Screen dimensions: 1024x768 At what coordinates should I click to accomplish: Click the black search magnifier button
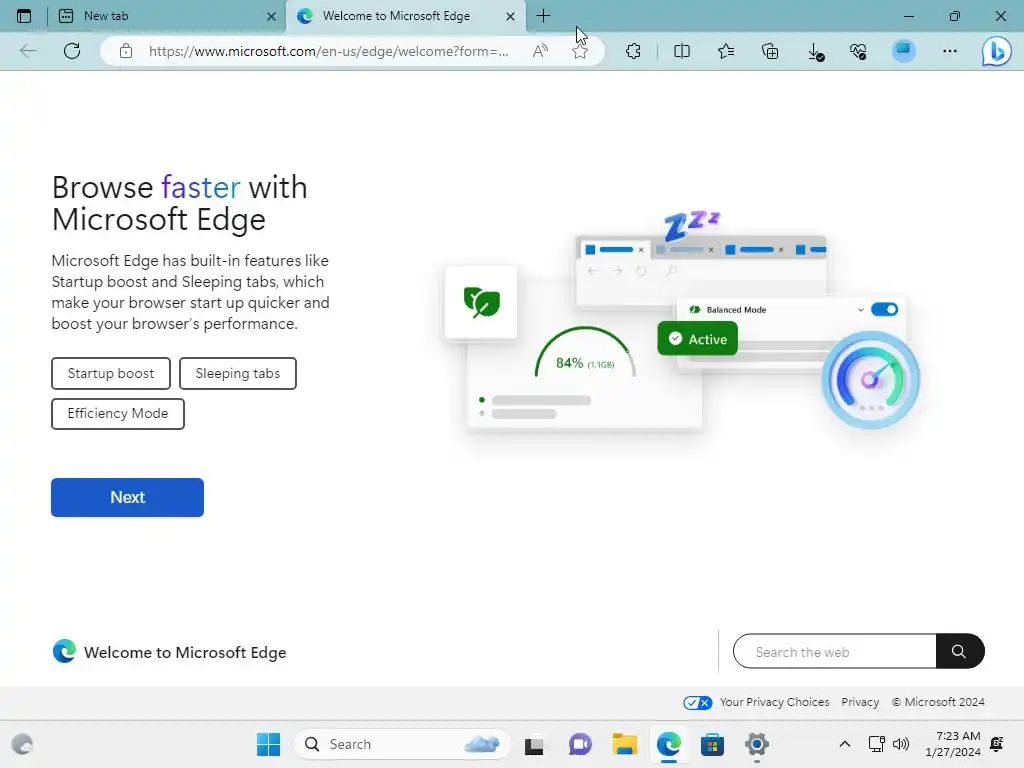click(959, 651)
